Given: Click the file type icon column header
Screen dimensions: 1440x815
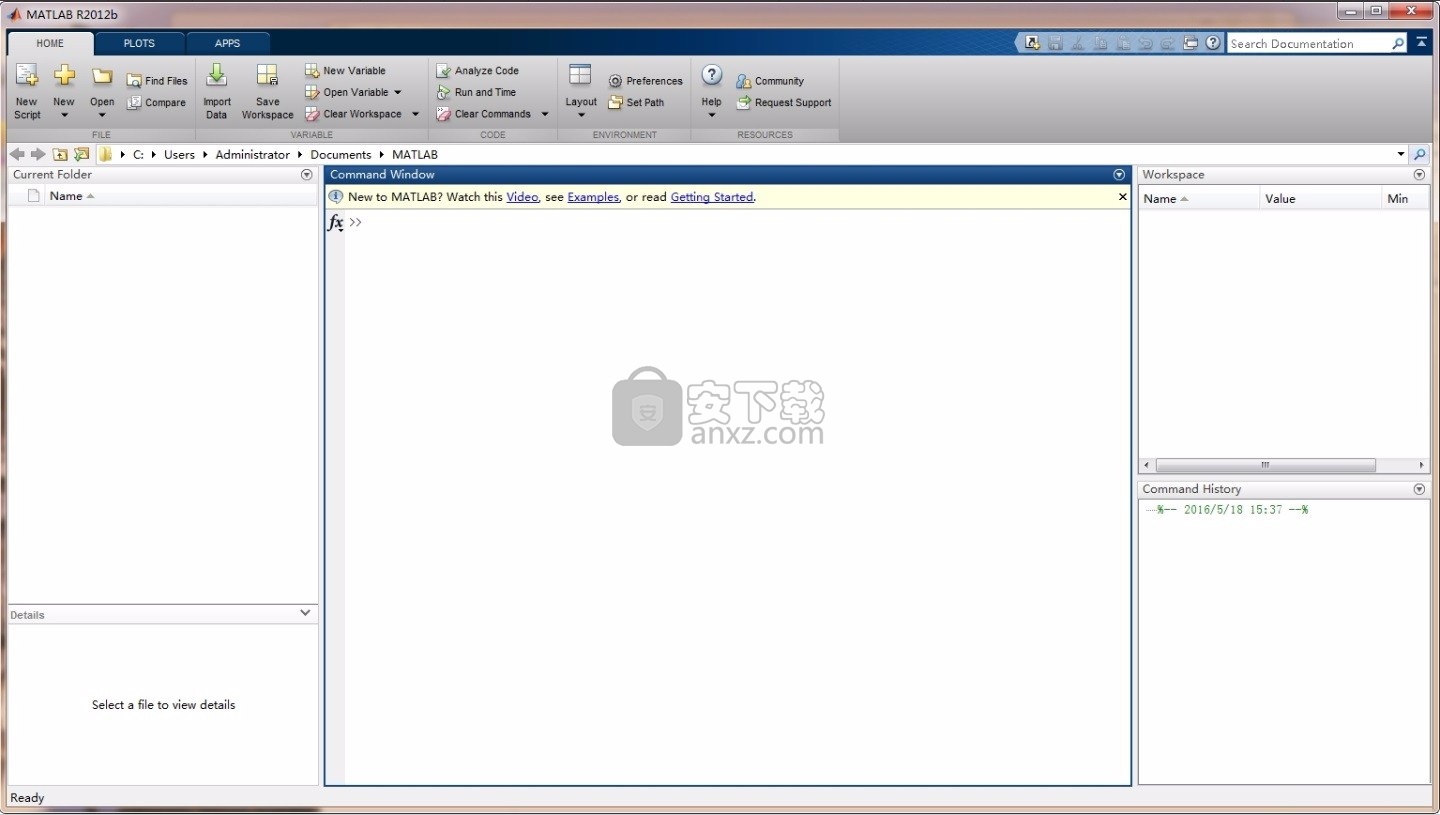Looking at the screenshot, I should pos(33,196).
